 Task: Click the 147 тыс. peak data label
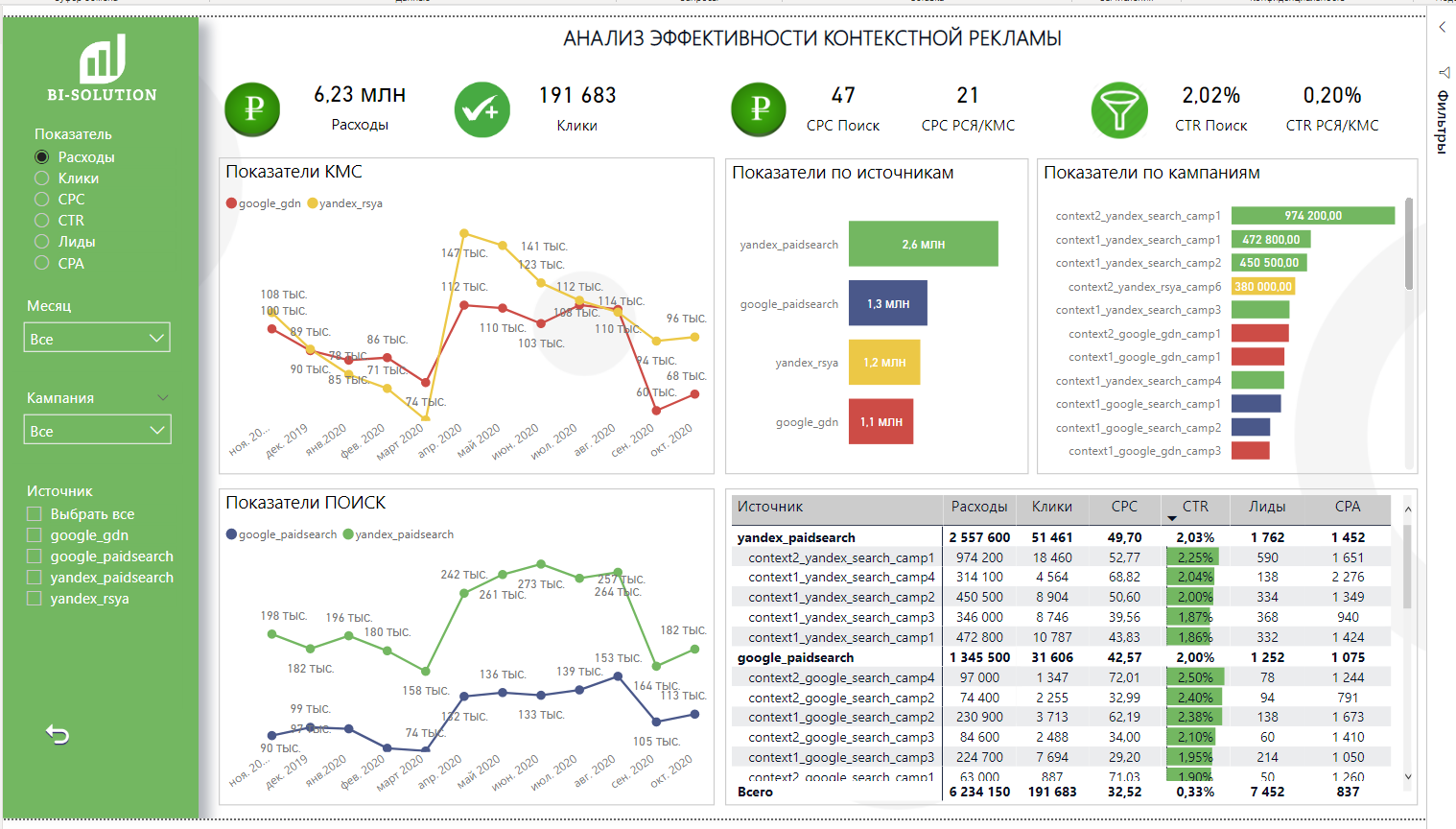click(x=464, y=253)
